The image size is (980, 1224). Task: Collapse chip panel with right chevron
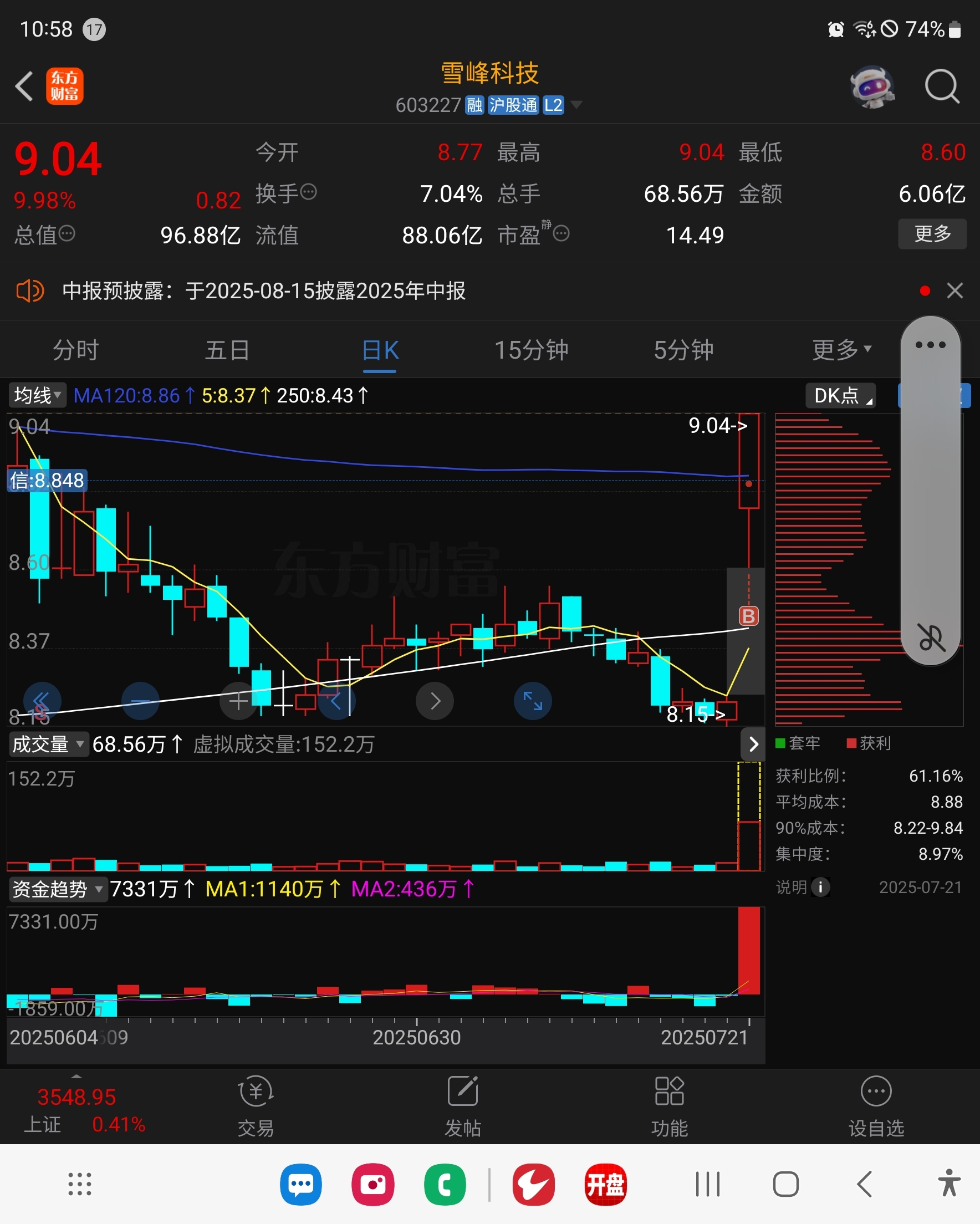pos(753,744)
